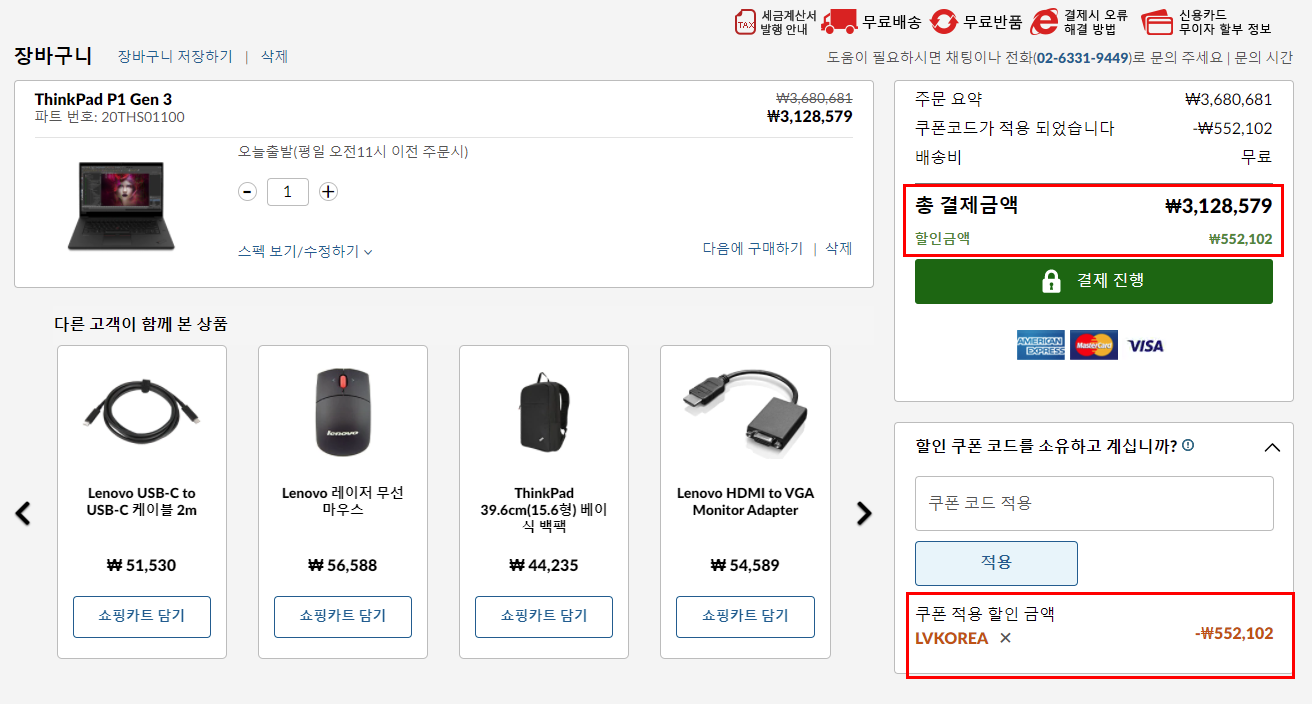Remove the LVKOREA coupon with the X
The height and width of the screenshot is (704, 1312).
[x=1005, y=638]
